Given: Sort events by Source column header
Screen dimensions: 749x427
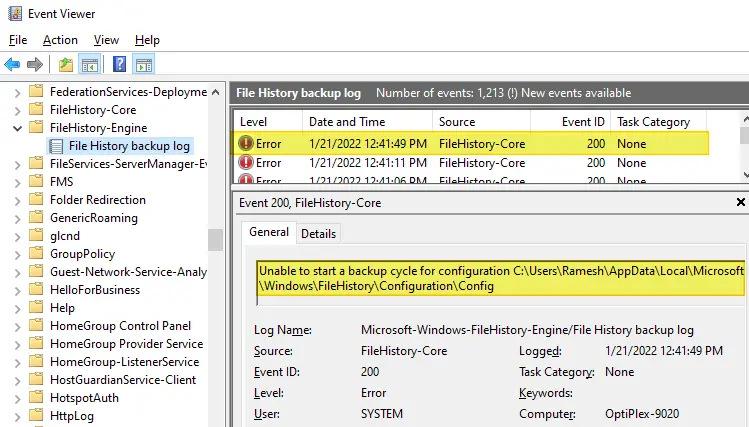Looking at the screenshot, I should click(x=482, y=122).
